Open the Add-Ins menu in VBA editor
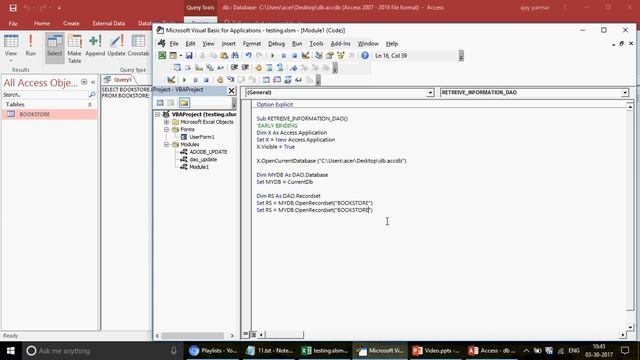This screenshot has width=640, height=360. pyautogui.click(x=340, y=43)
